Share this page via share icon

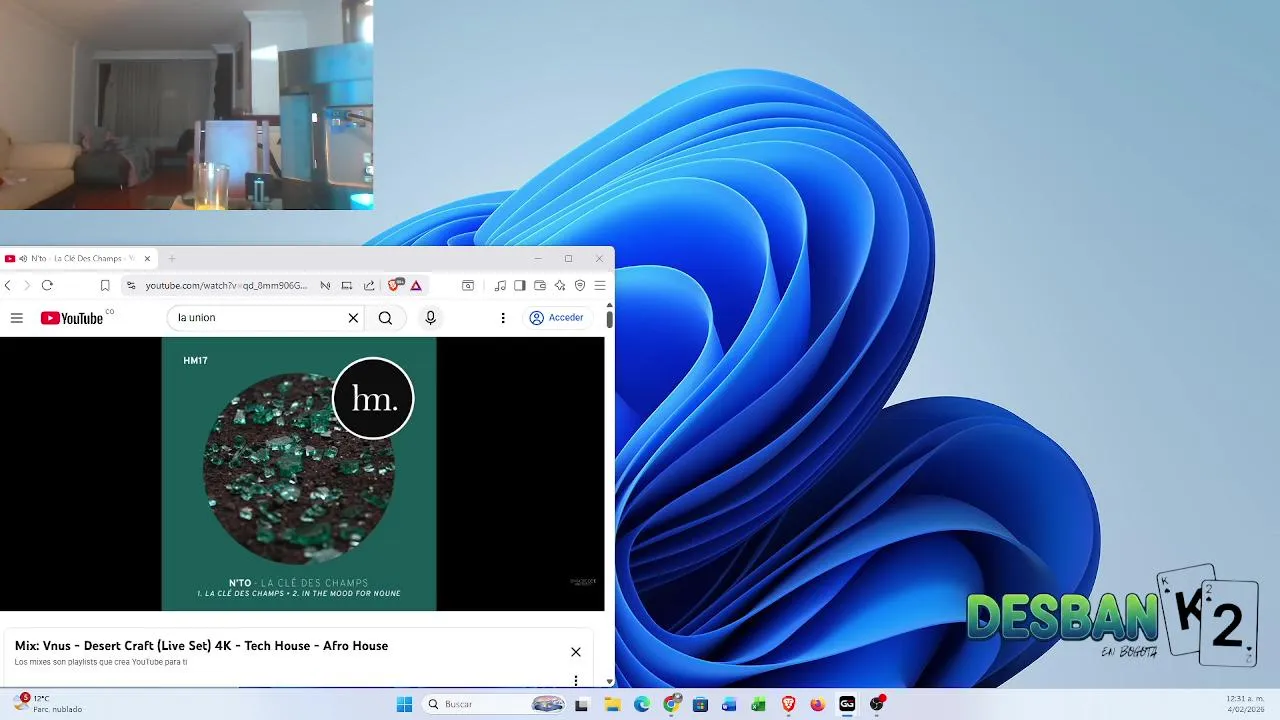coord(369,285)
